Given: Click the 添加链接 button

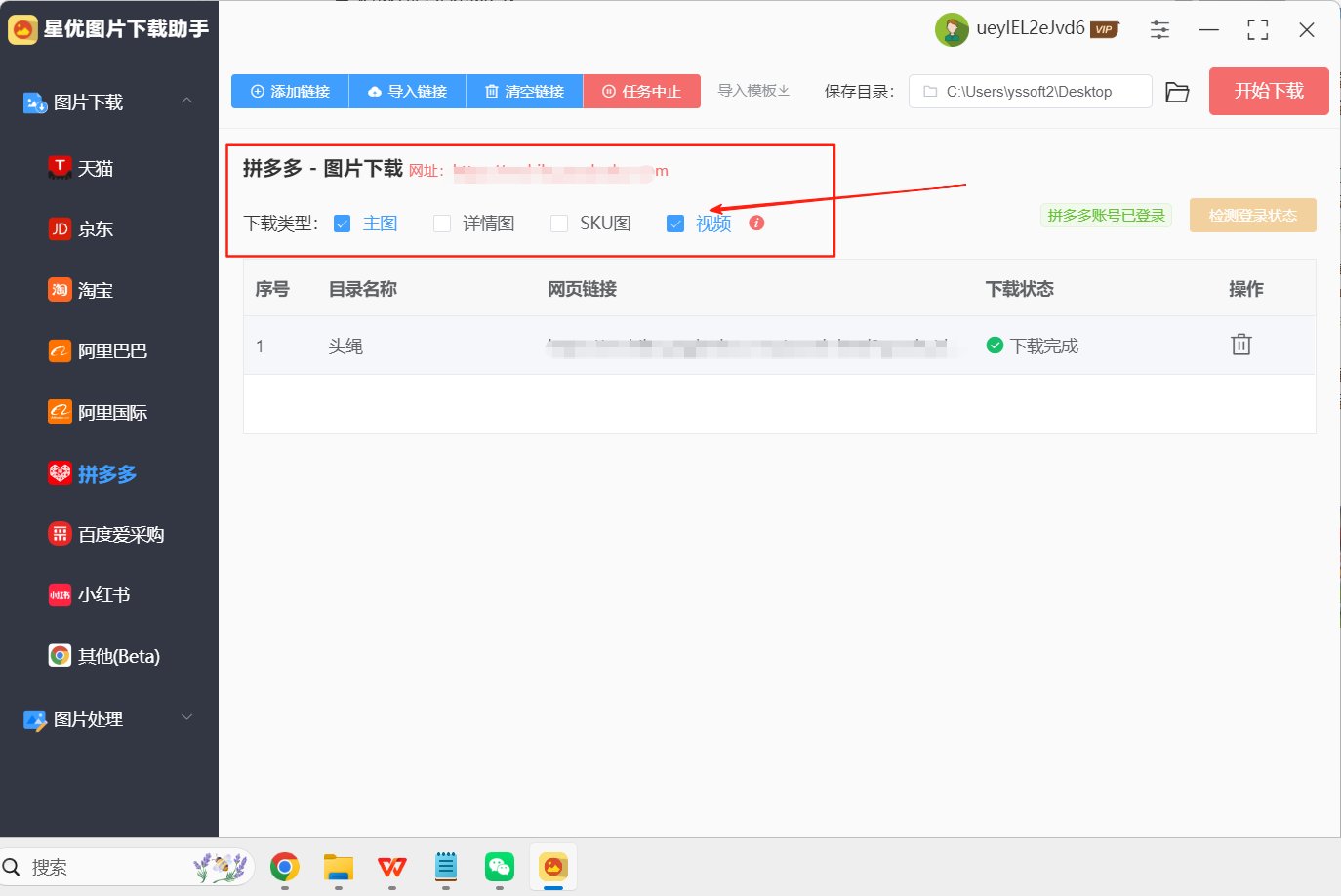Looking at the screenshot, I should (x=290, y=91).
